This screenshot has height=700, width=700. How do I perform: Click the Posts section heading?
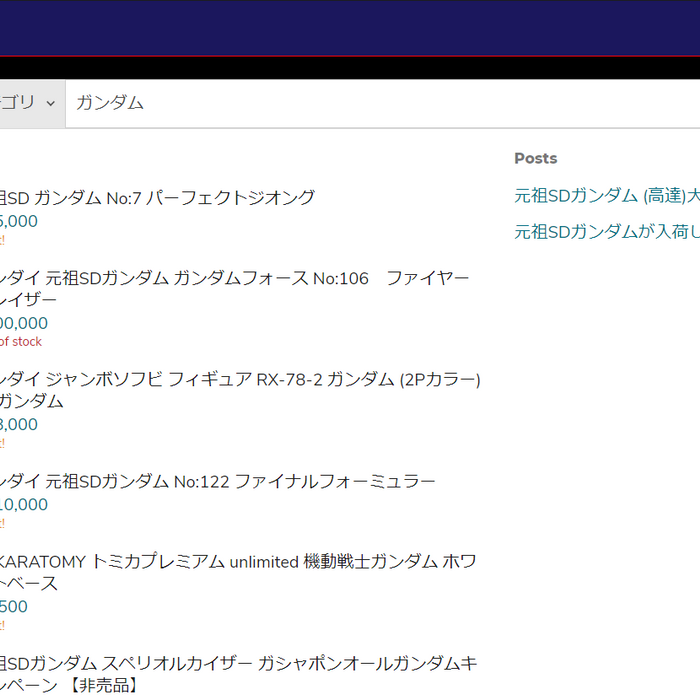(x=536, y=159)
